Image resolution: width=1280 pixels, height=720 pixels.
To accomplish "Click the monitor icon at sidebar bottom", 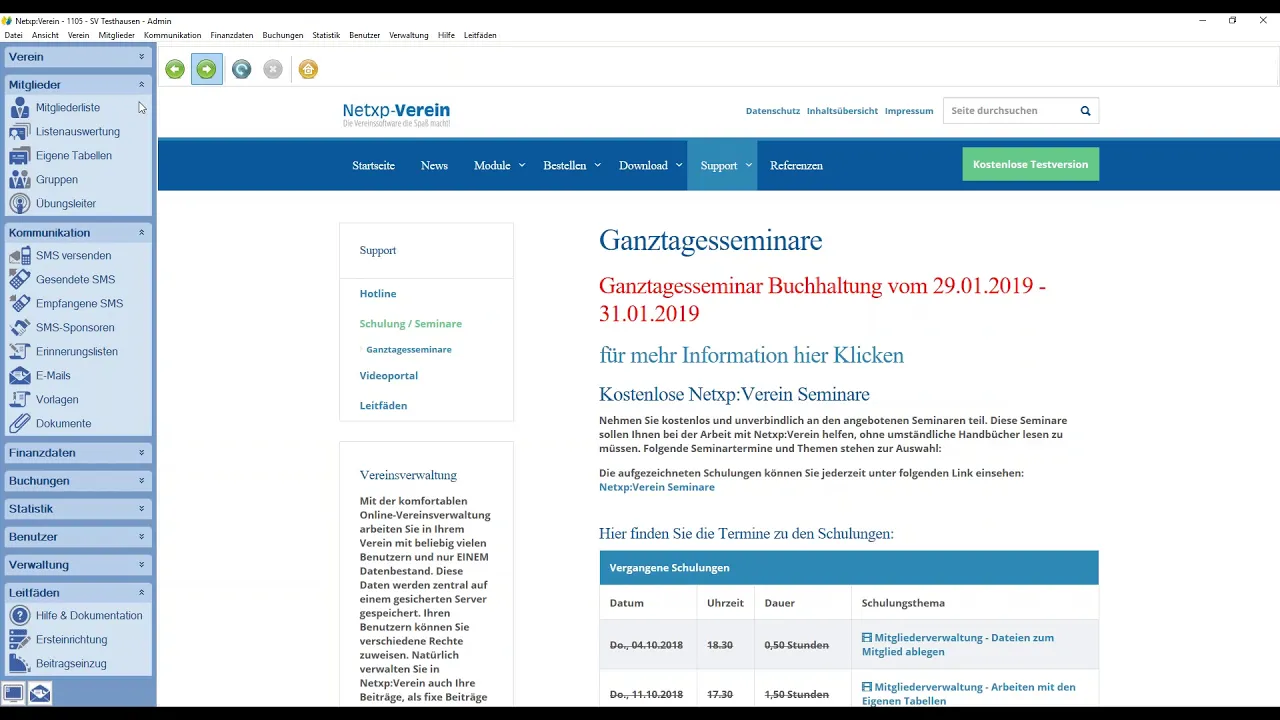I will click(x=14, y=693).
